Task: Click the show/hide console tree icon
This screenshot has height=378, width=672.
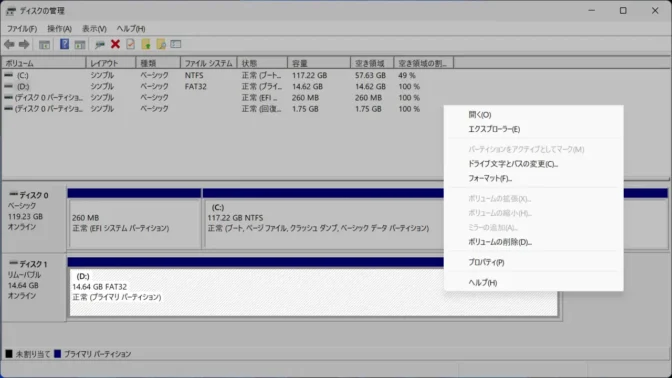Action: pyautogui.click(x=44, y=44)
